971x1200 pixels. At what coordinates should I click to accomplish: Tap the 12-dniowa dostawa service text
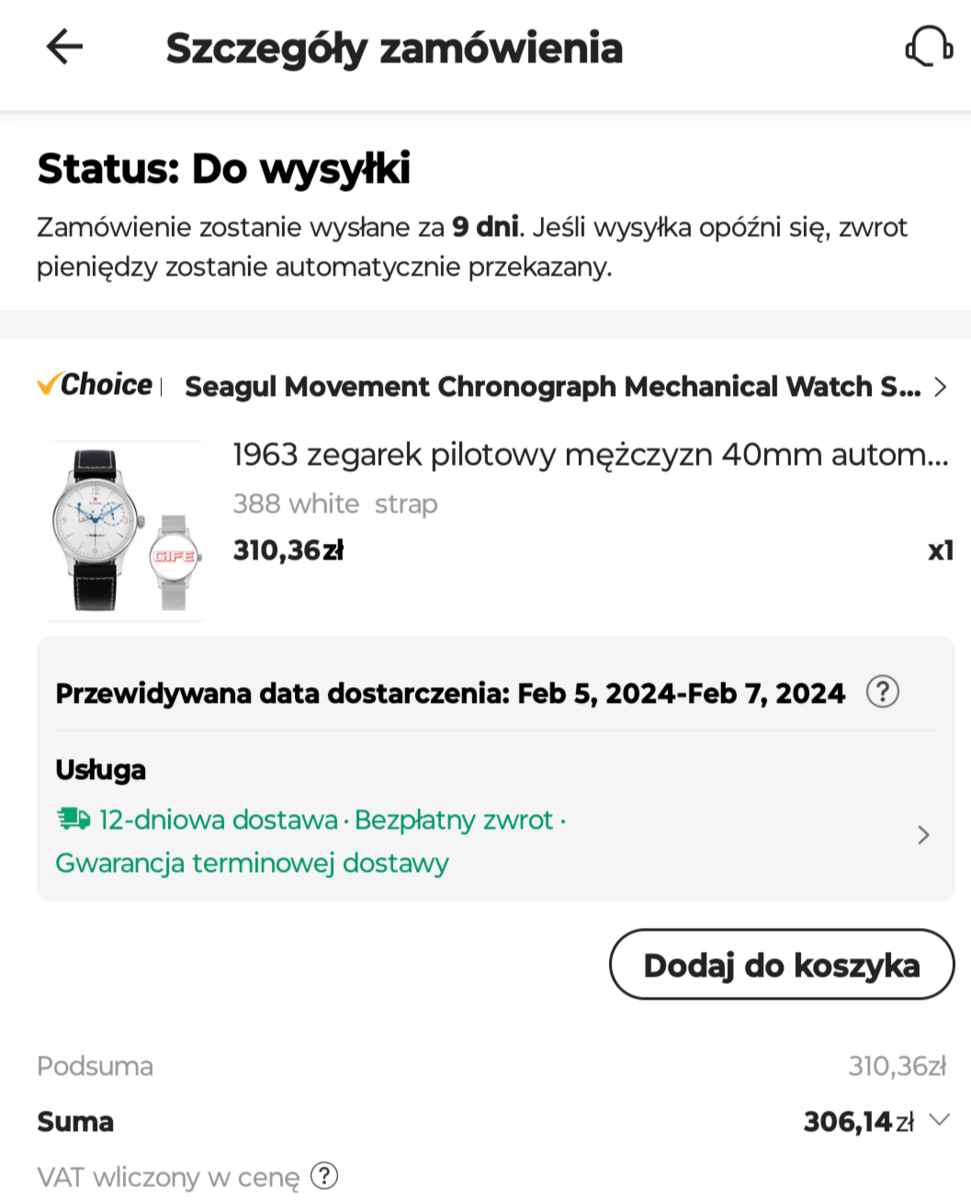click(218, 820)
